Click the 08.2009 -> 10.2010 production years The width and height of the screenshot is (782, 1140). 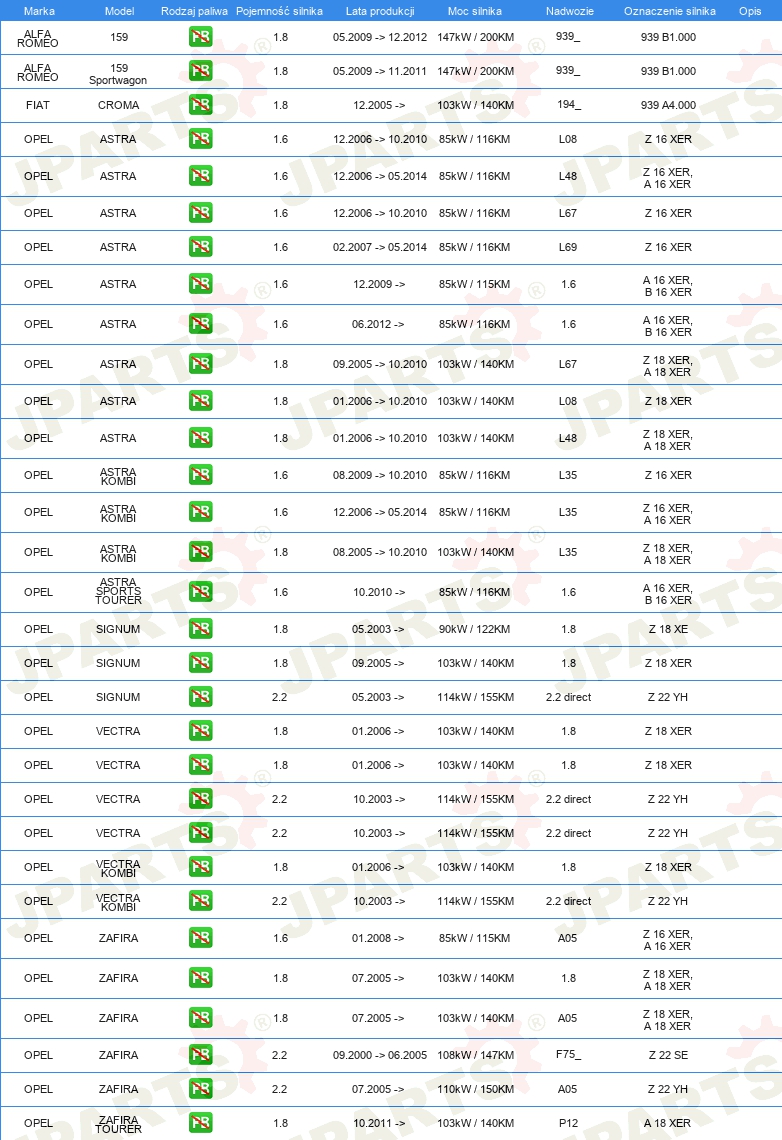coord(380,475)
